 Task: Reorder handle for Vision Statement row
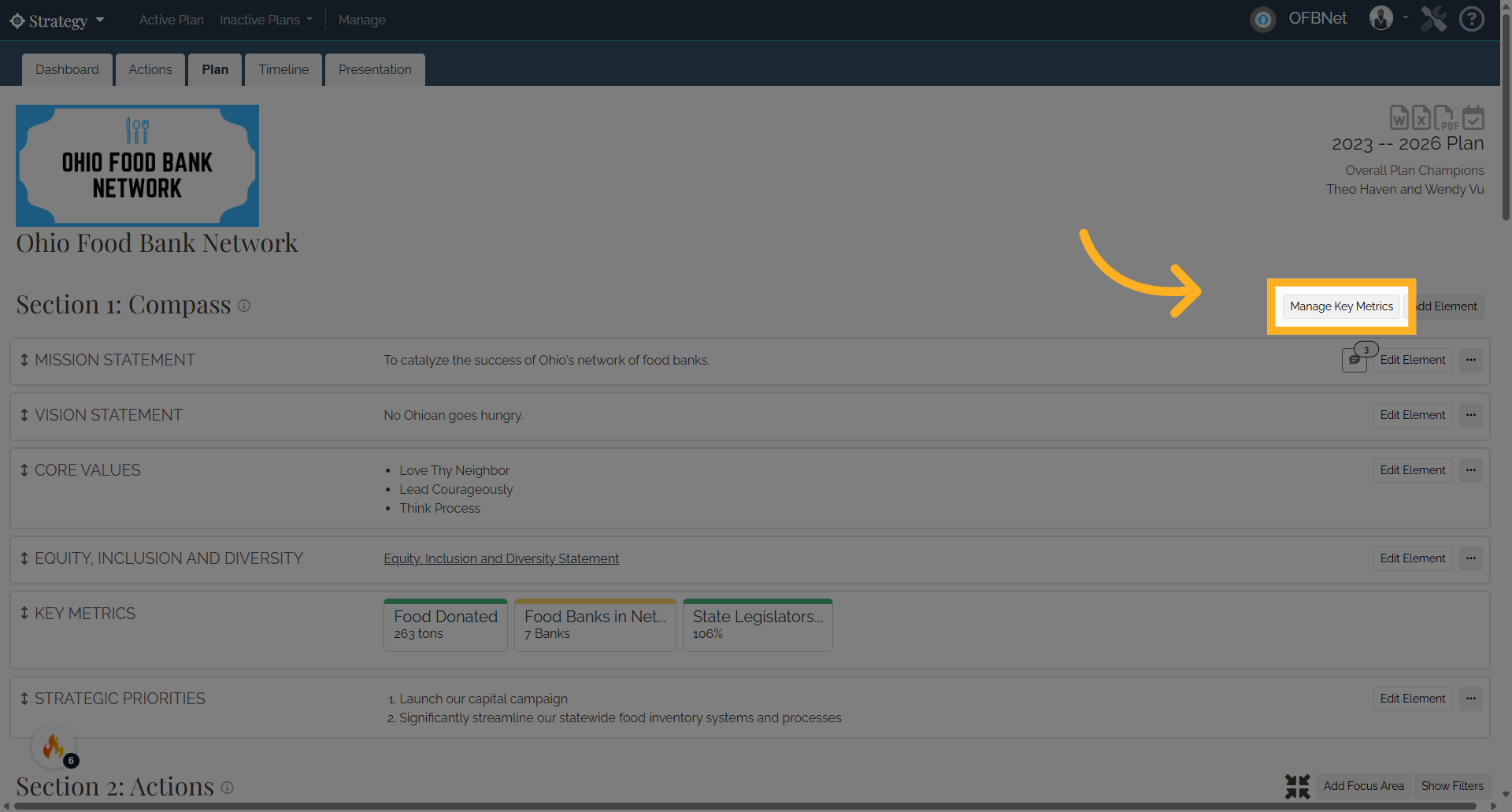[24, 415]
